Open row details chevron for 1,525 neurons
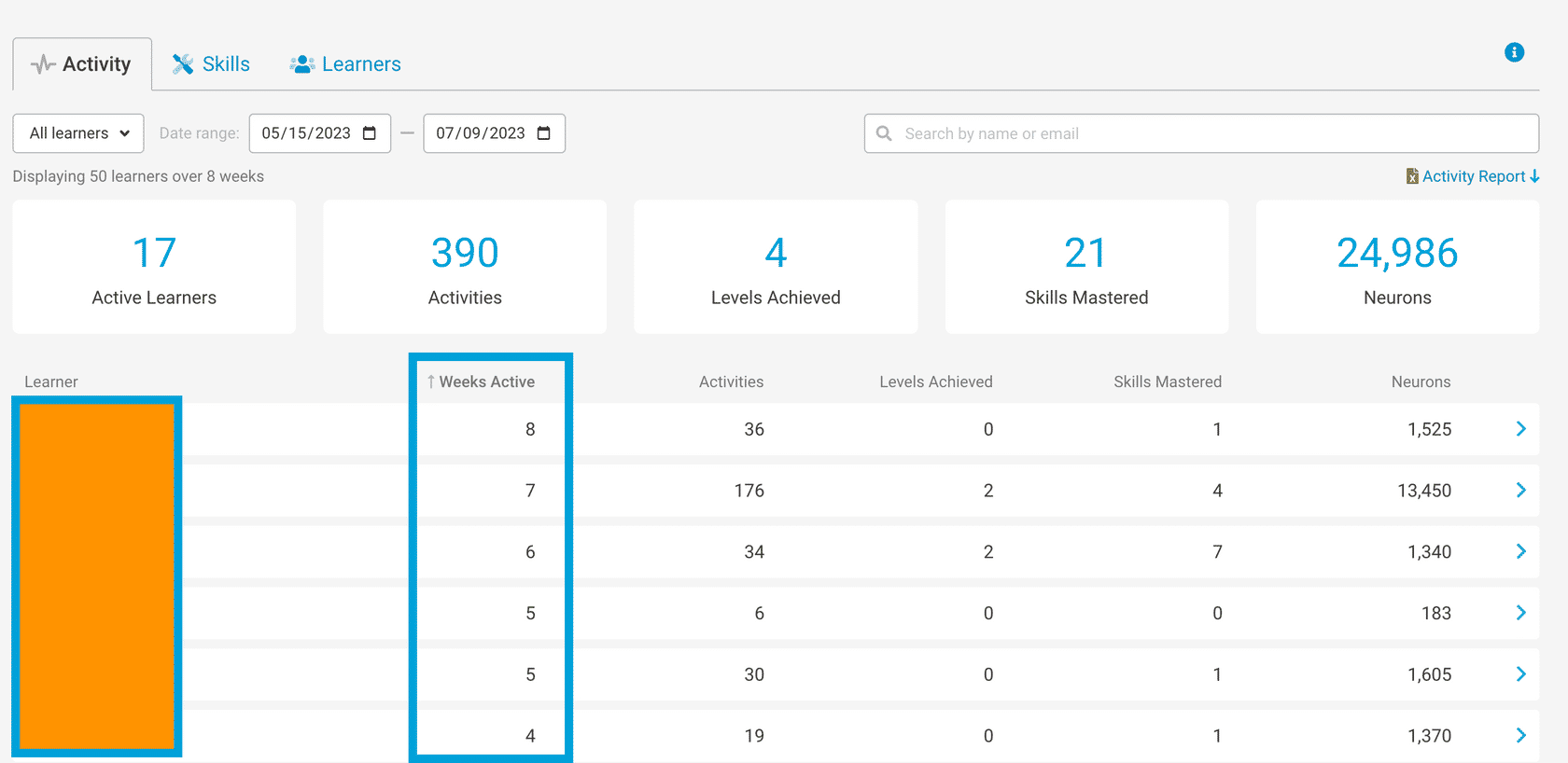The height and width of the screenshot is (763, 1568). point(1520,429)
